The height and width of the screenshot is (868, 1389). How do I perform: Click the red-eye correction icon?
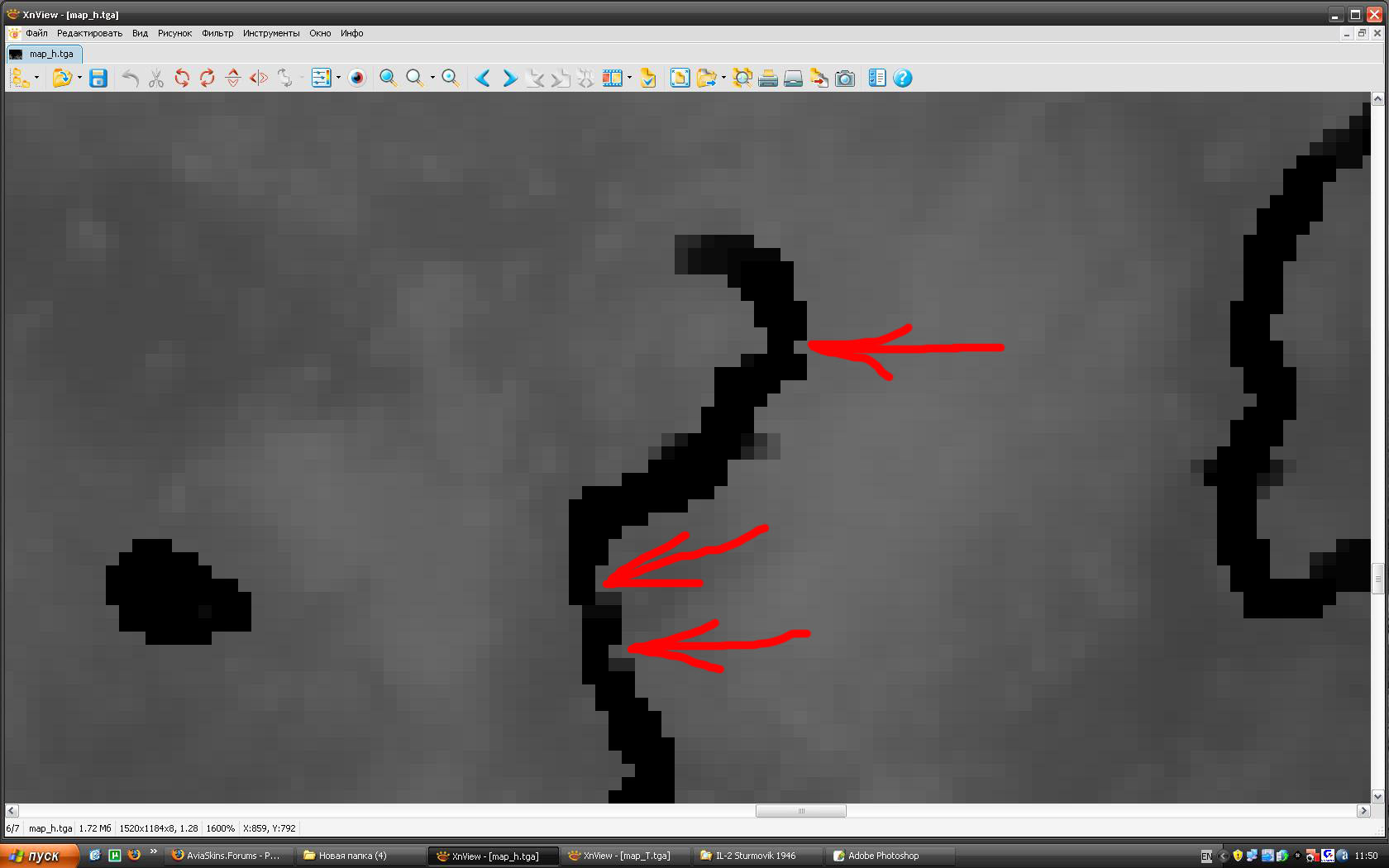(x=357, y=78)
